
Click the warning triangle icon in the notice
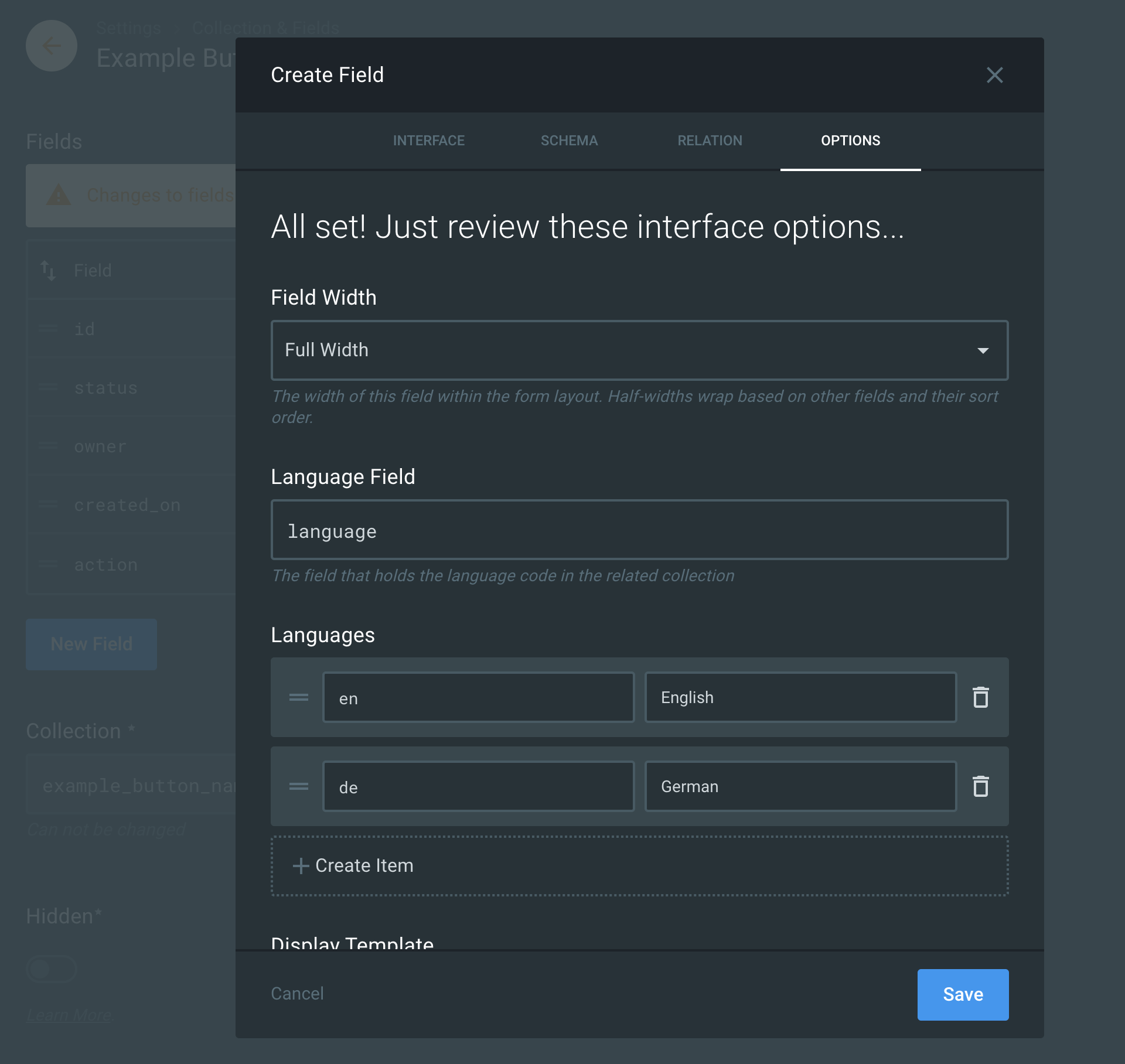coord(59,195)
